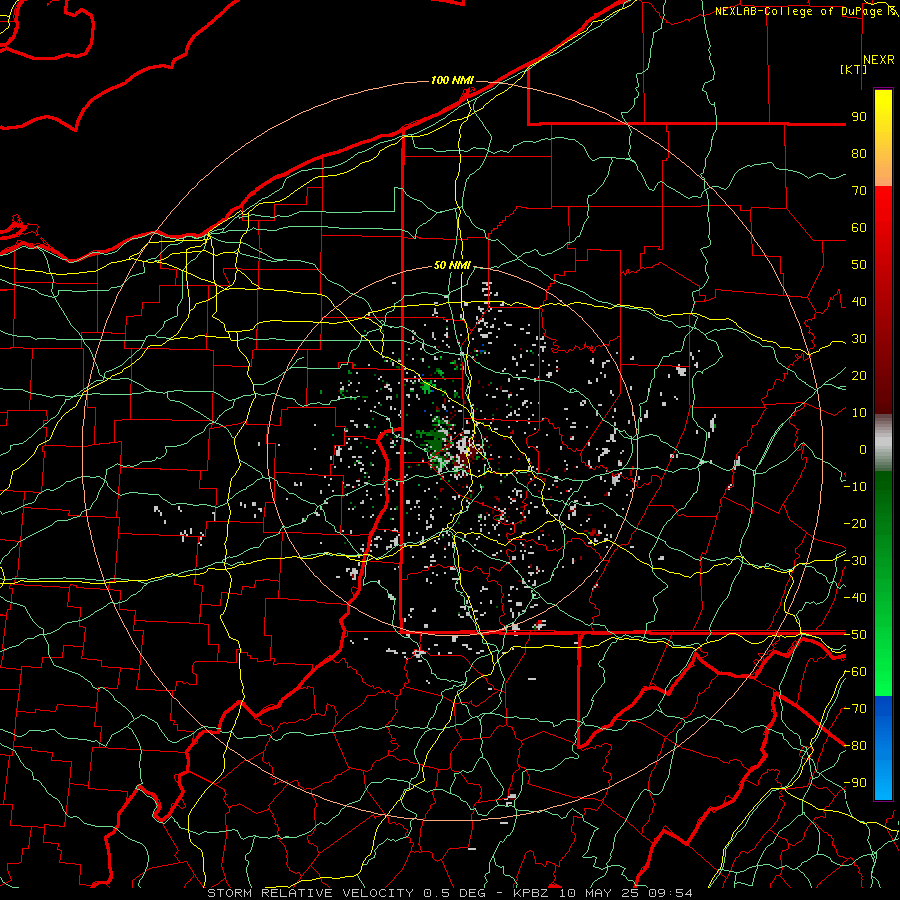This screenshot has width=900, height=900.
Task: Click the -10 value on the velocity scale
Action: (855, 487)
